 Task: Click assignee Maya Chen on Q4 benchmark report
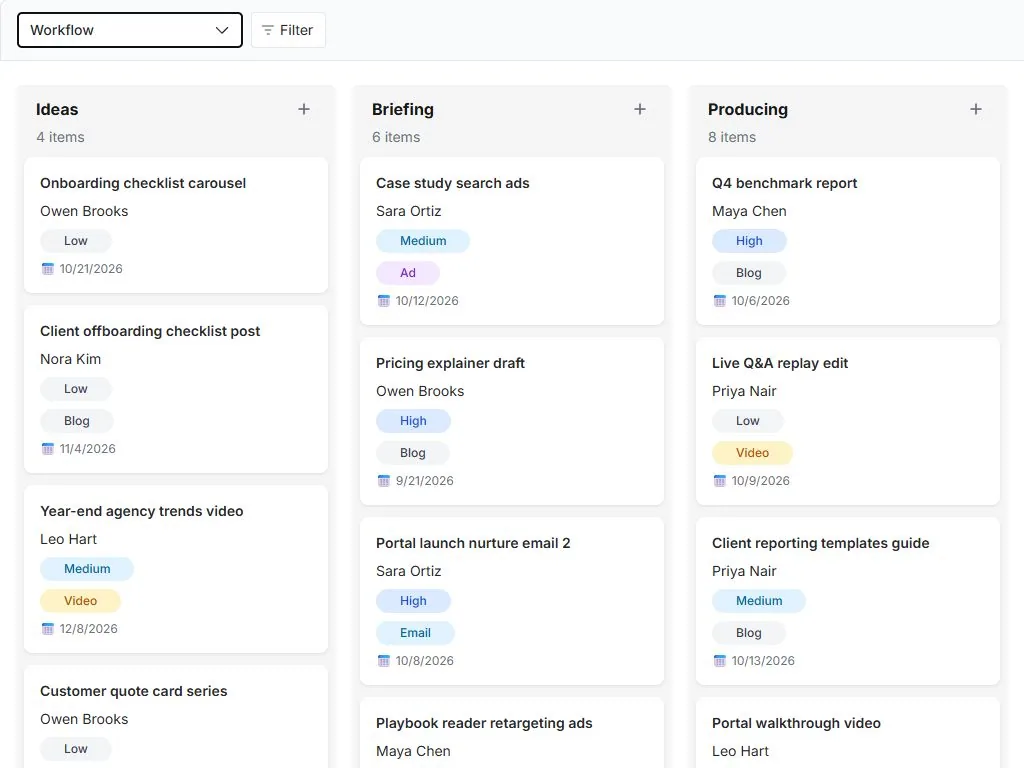click(x=749, y=211)
